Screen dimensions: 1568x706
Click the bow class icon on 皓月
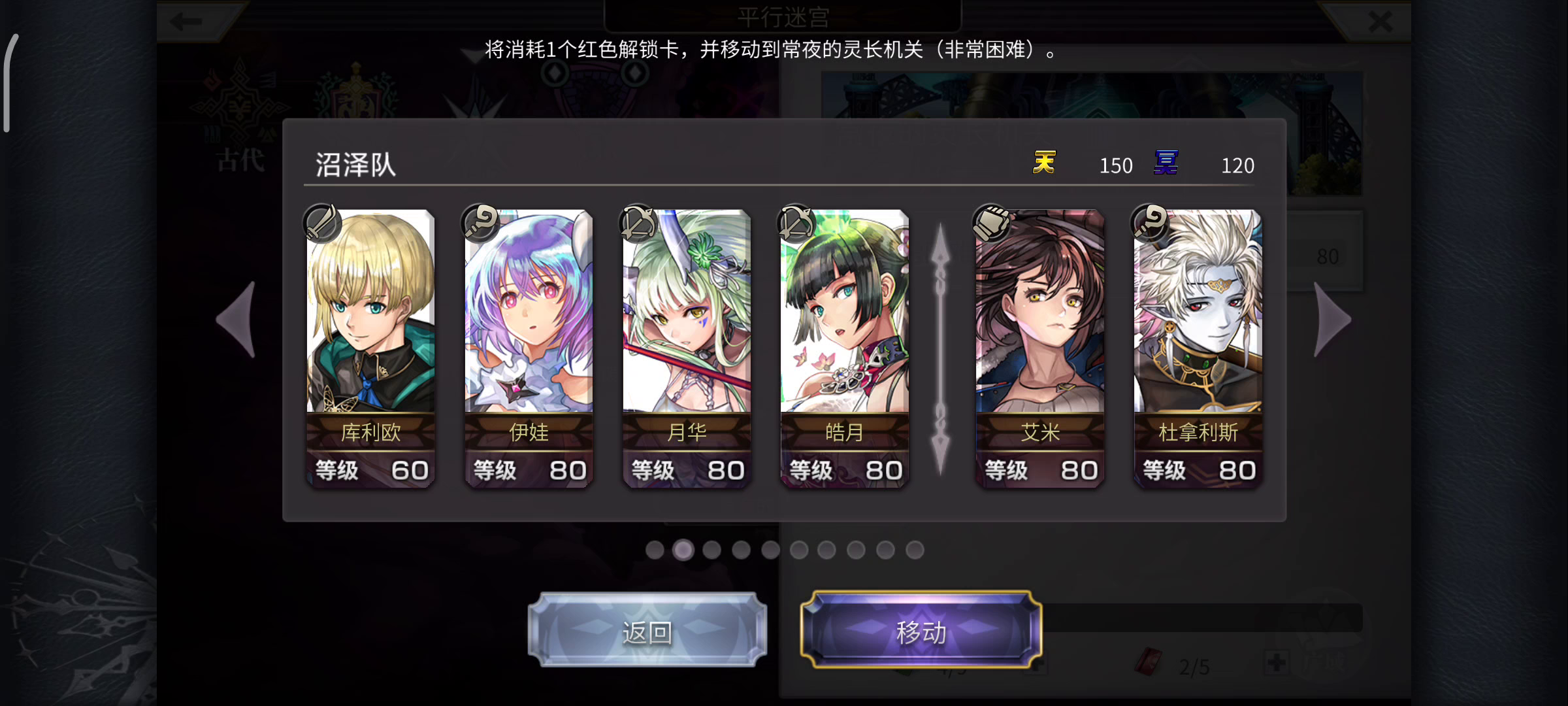click(796, 224)
